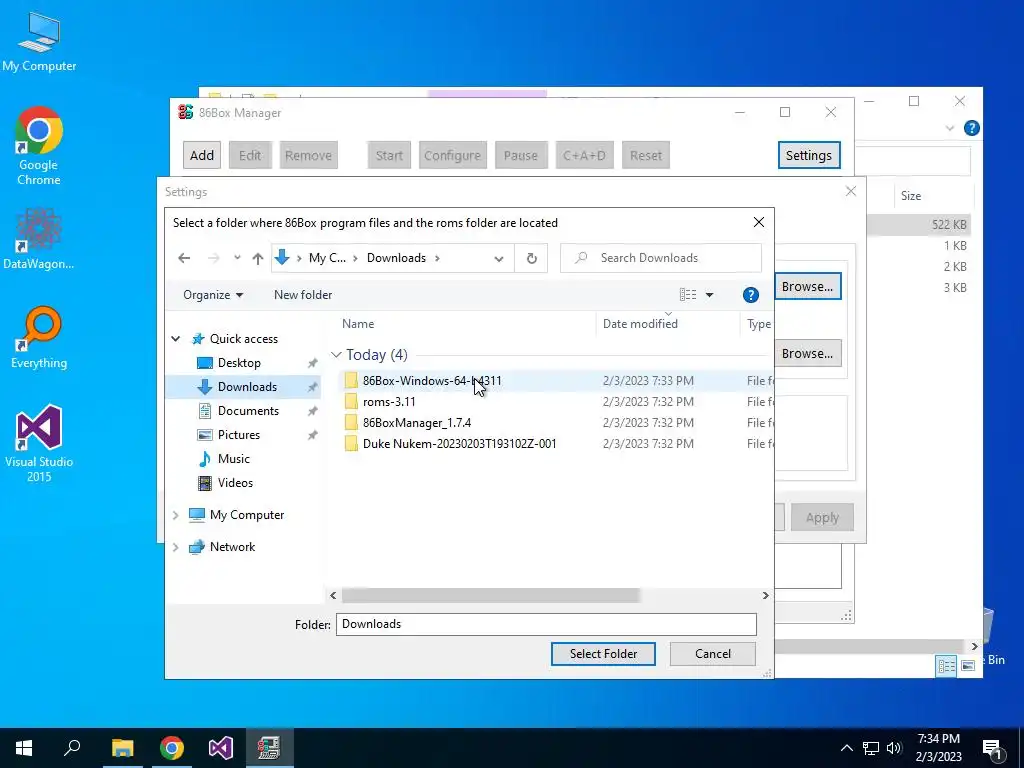Open the notification center
Viewport: 1024px width, 768px height.
click(x=992, y=749)
